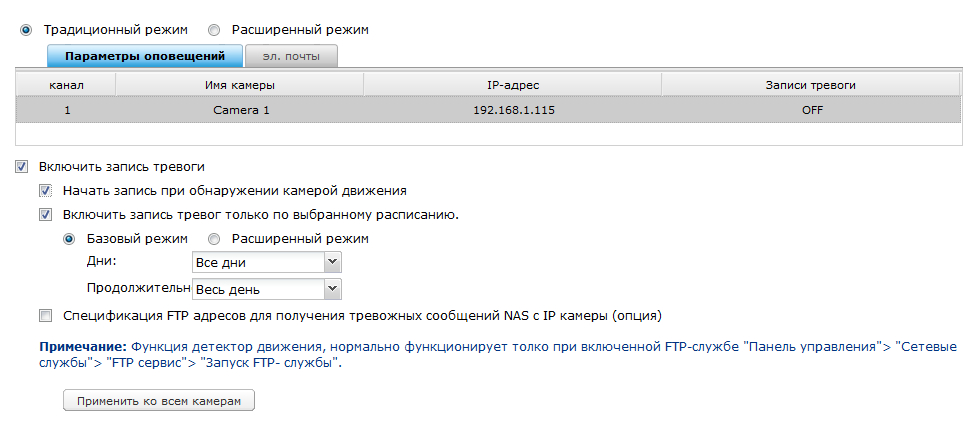The image size is (980, 448).
Task: Click the канал column header
Action: point(66,85)
